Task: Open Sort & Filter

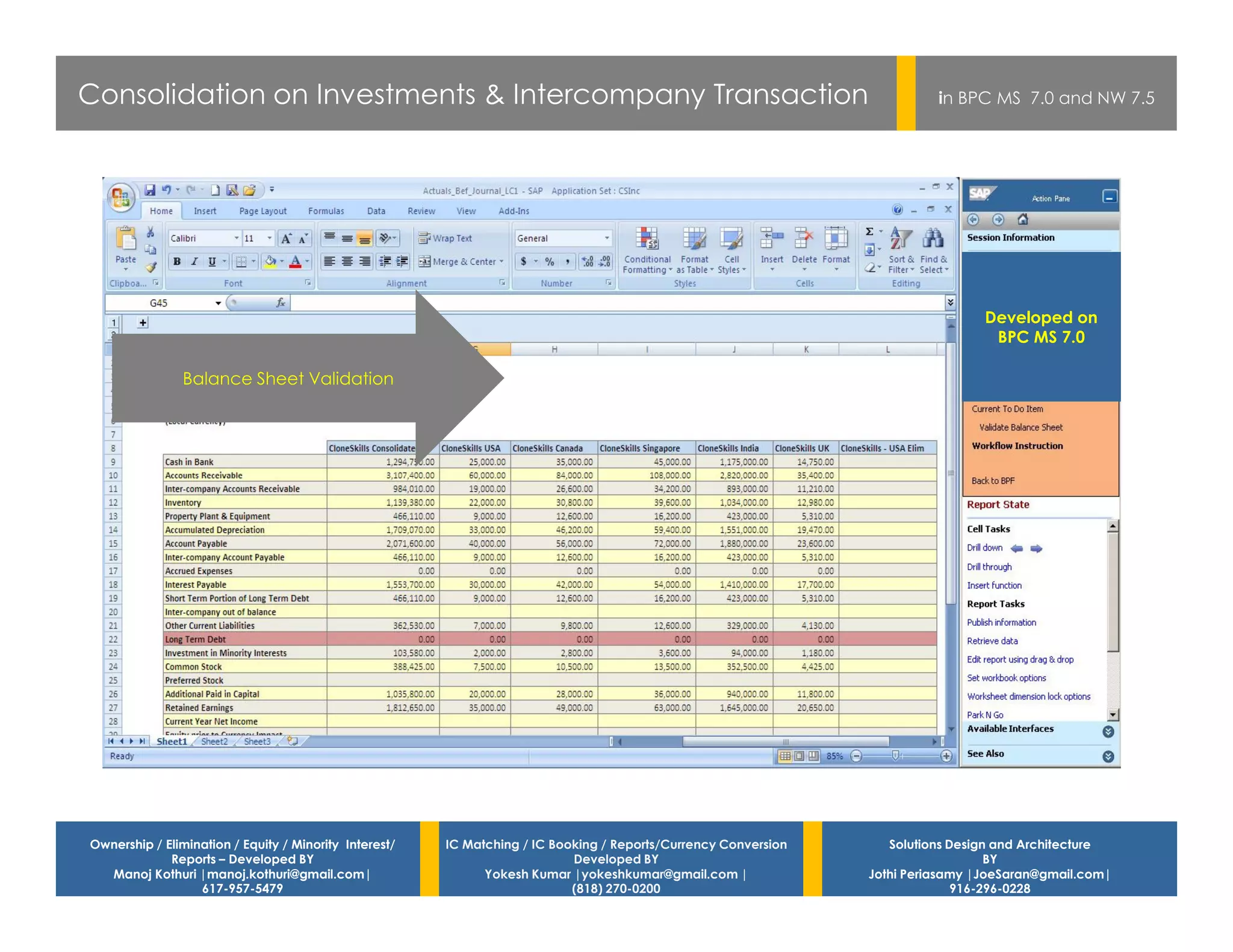Action: pyautogui.click(x=901, y=250)
